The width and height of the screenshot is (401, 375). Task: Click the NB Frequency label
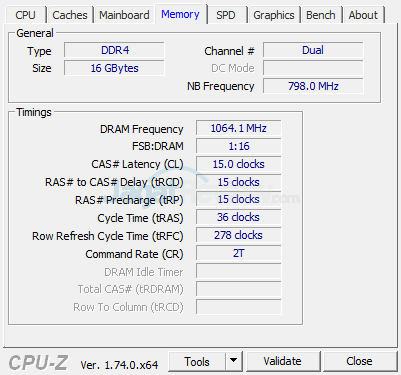coord(221,86)
